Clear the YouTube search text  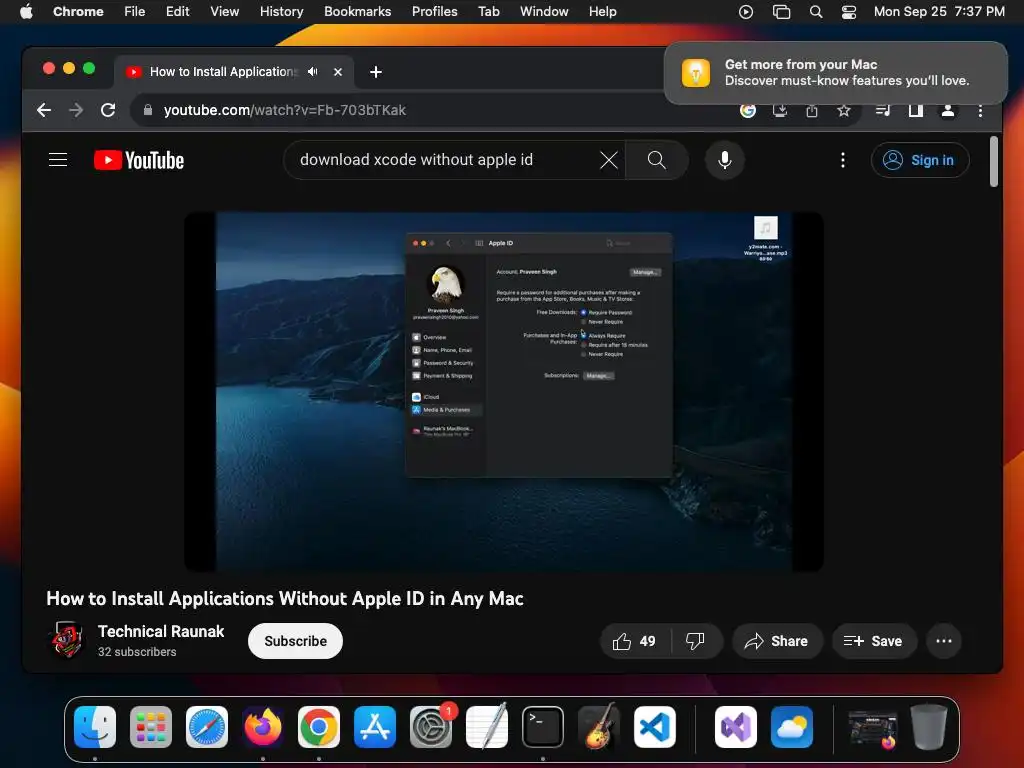609,160
